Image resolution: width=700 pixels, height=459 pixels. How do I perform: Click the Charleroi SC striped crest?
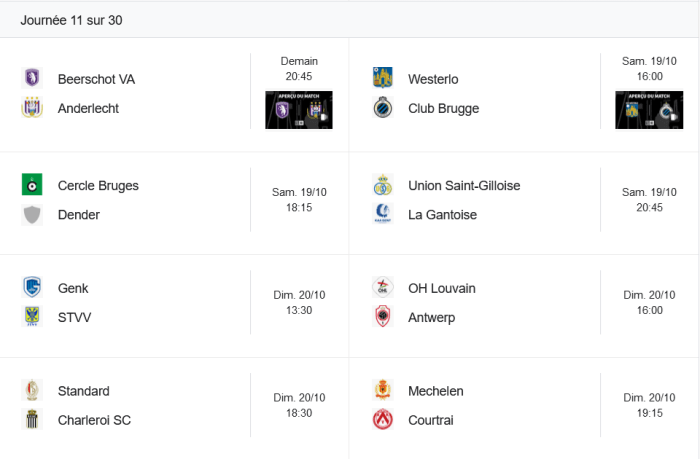click(x=32, y=419)
